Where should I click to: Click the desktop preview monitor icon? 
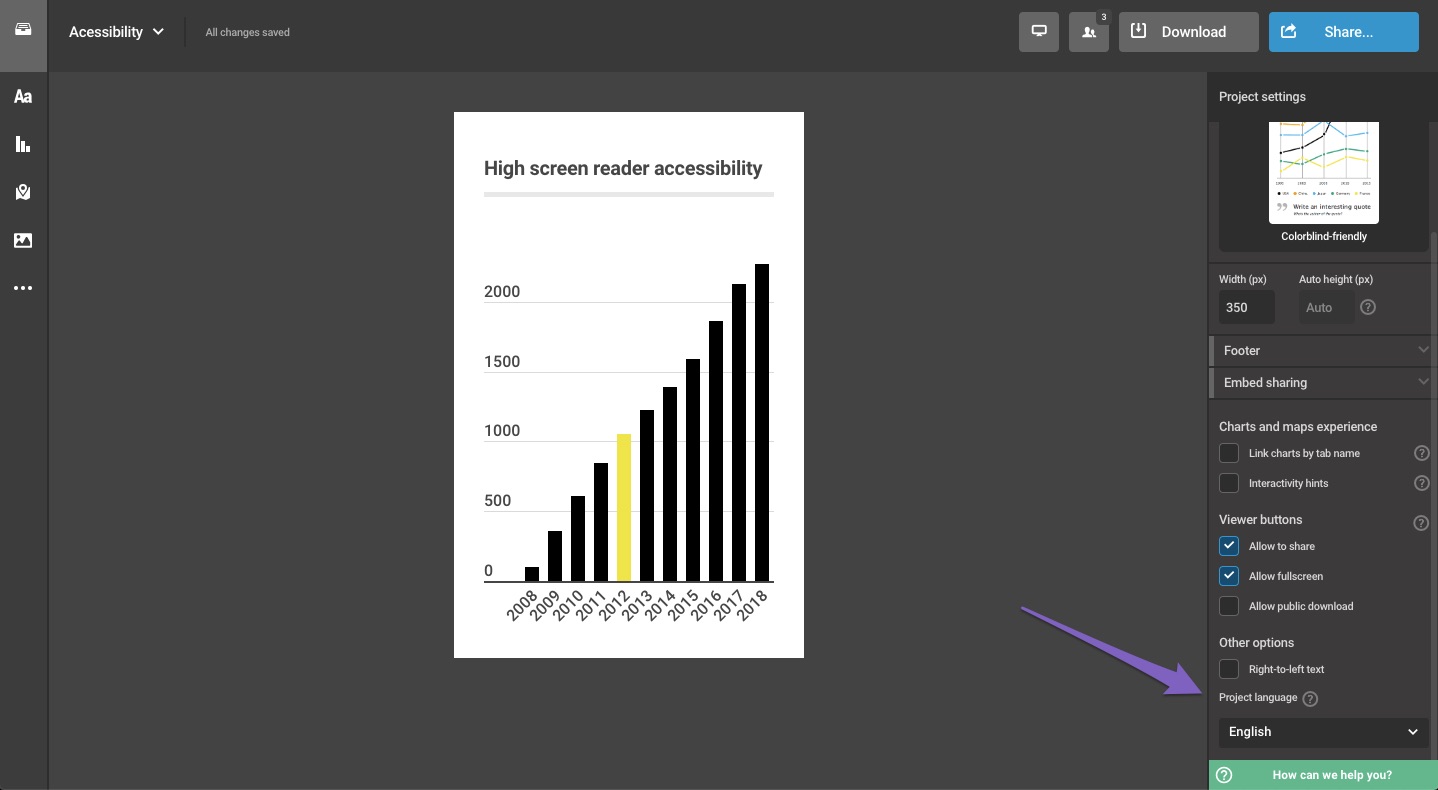(x=1039, y=32)
